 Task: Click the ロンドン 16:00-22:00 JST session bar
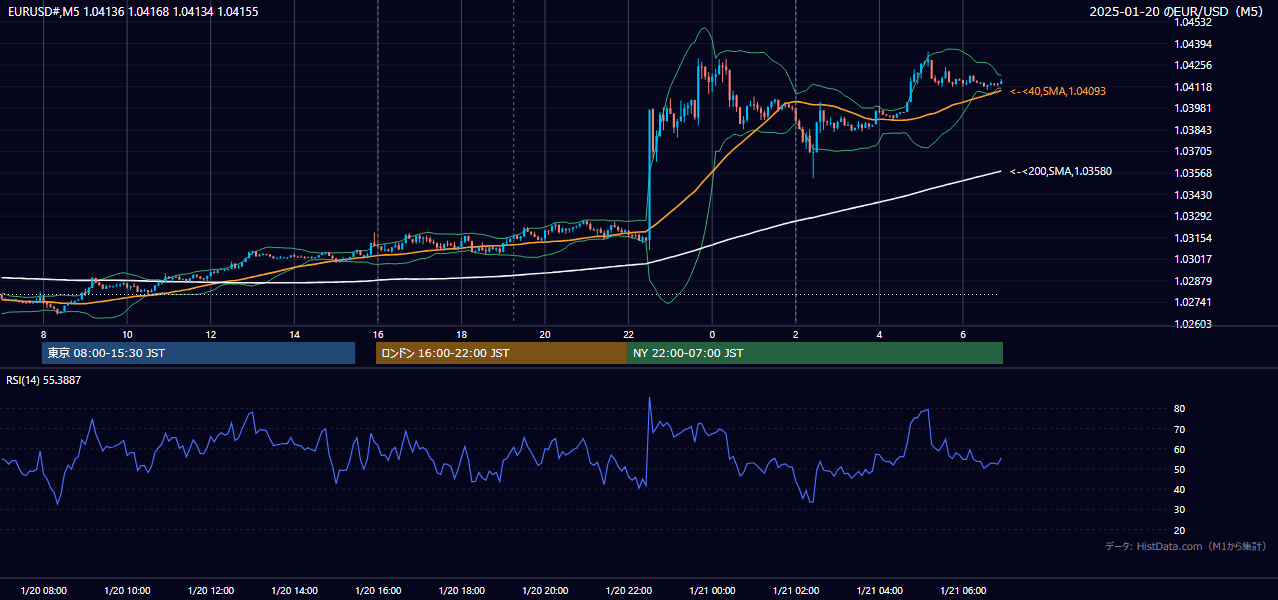point(501,353)
